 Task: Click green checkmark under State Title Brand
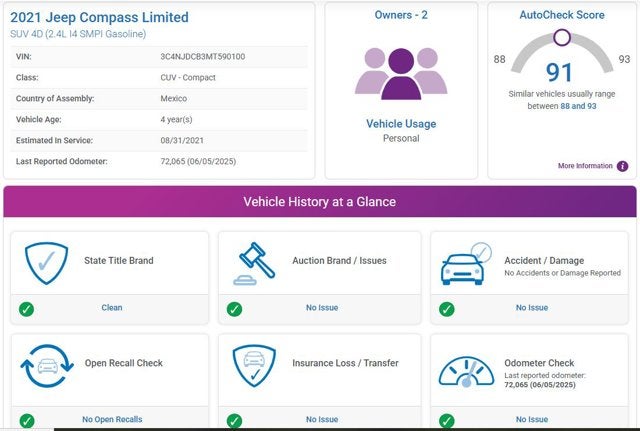tap(27, 308)
